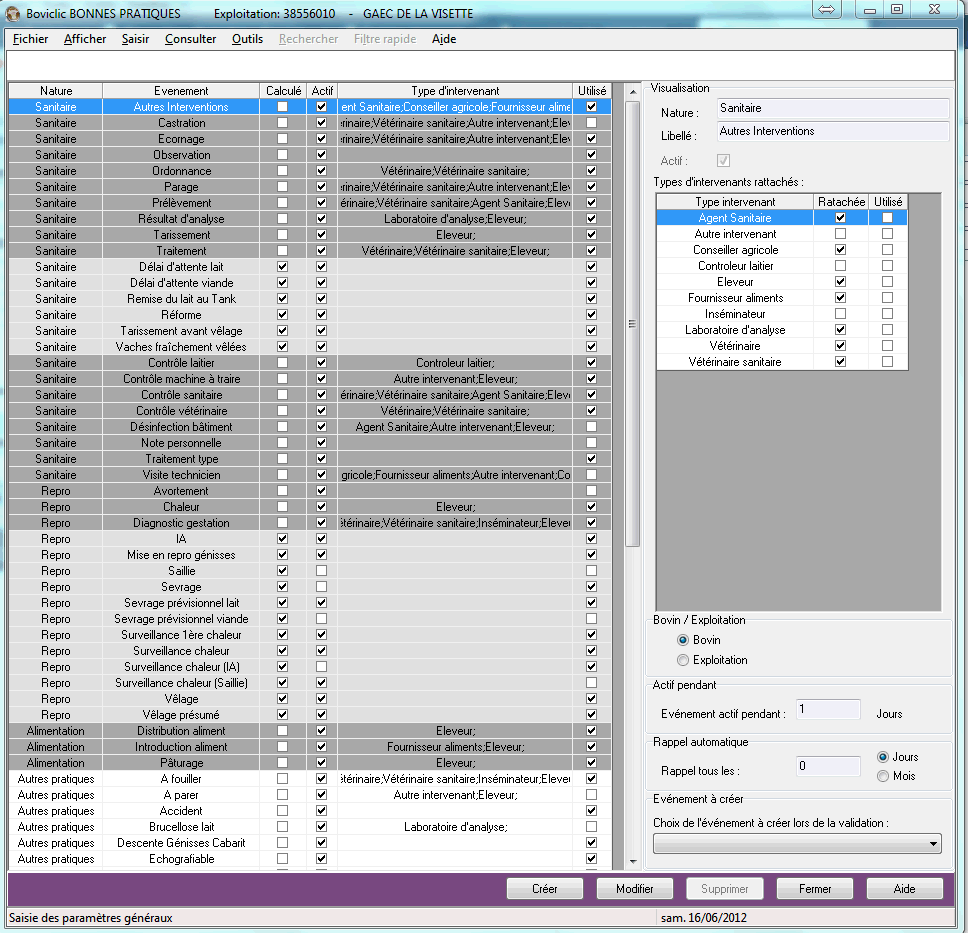
Task: Select the Bovin radio button
Action: click(x=683, y=640)
